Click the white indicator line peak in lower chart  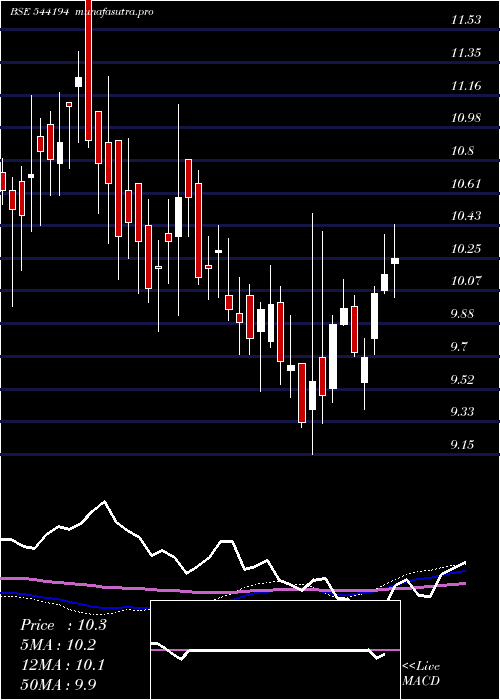pos(104,501)
